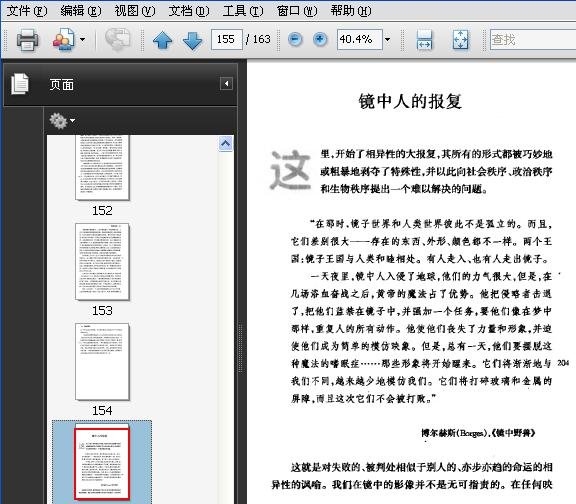
Task: Click the pages panel document icon
Action: click(20, 84)
